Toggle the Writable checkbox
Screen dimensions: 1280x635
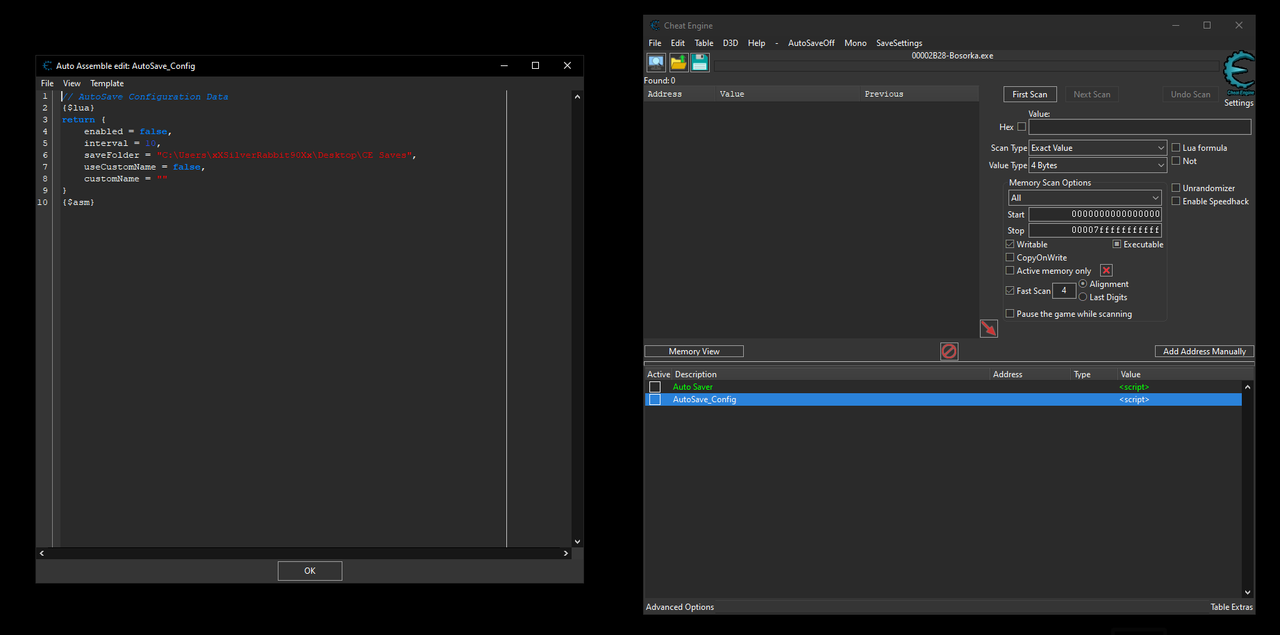1010,244
